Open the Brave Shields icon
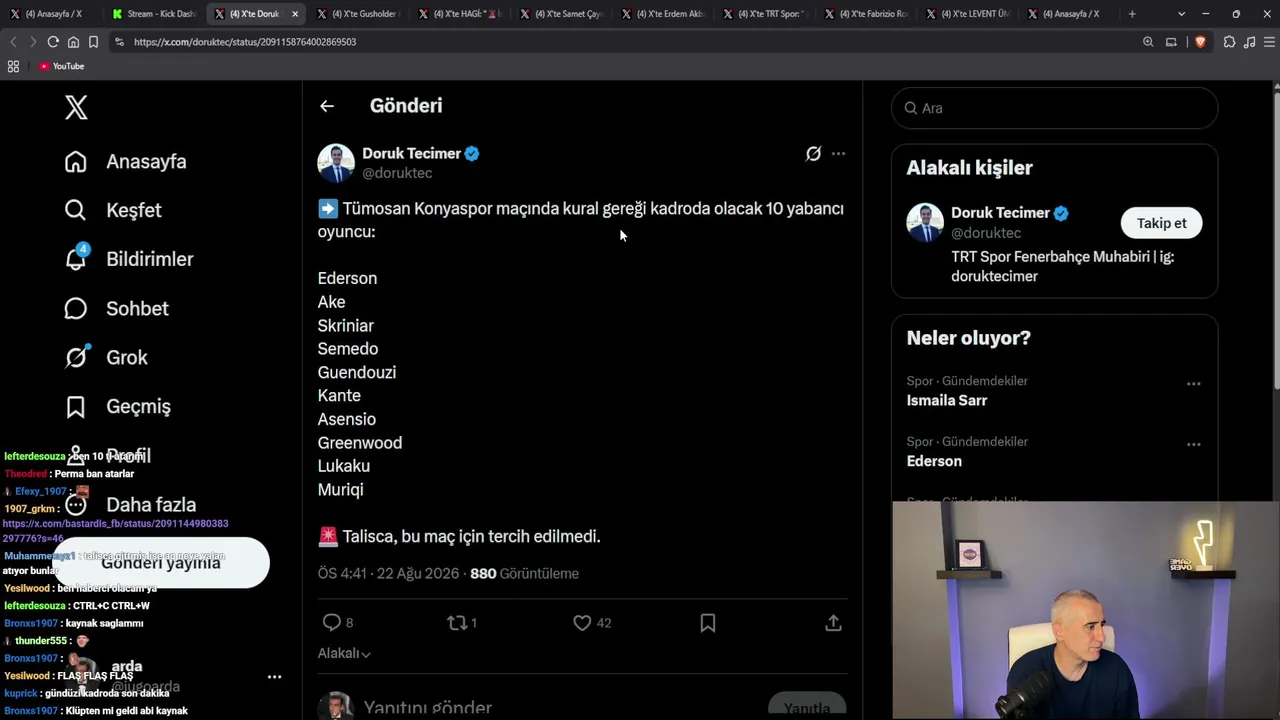Image resolution: width=1280 pixels, height=720 pixels. (x=1200, y=42)
